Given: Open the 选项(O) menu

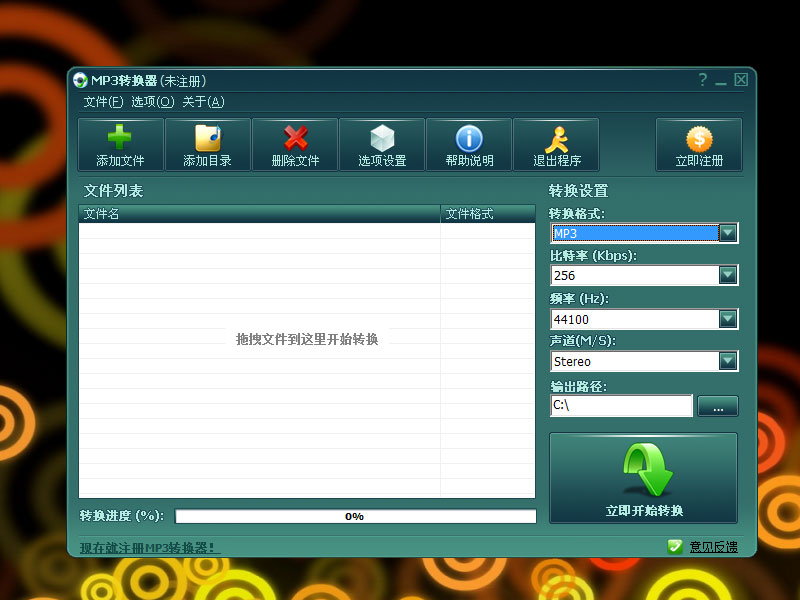Looking at the screenshot, I should tap(152, 101).
